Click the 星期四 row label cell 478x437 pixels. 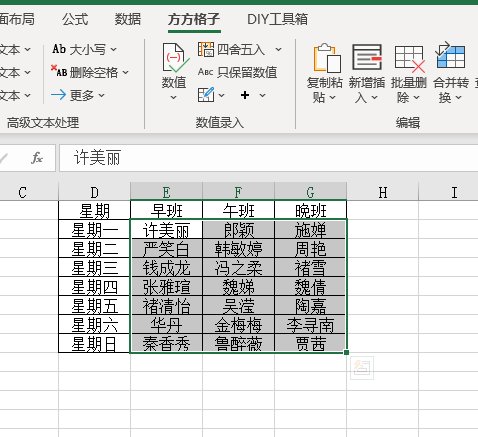coord(94,286)
